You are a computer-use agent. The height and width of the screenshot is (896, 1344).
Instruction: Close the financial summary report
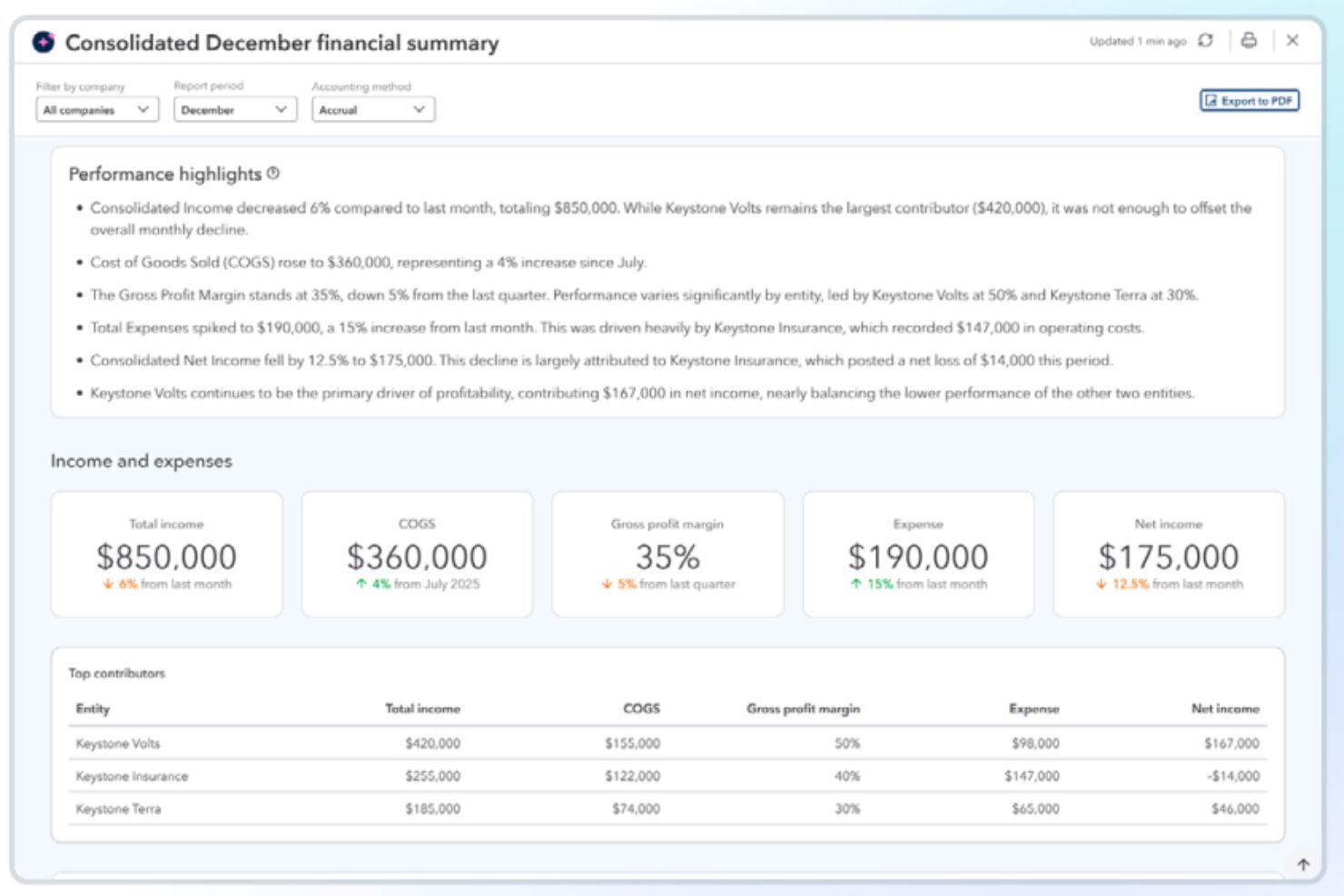pyautogui.click(x=1294, y=41)
